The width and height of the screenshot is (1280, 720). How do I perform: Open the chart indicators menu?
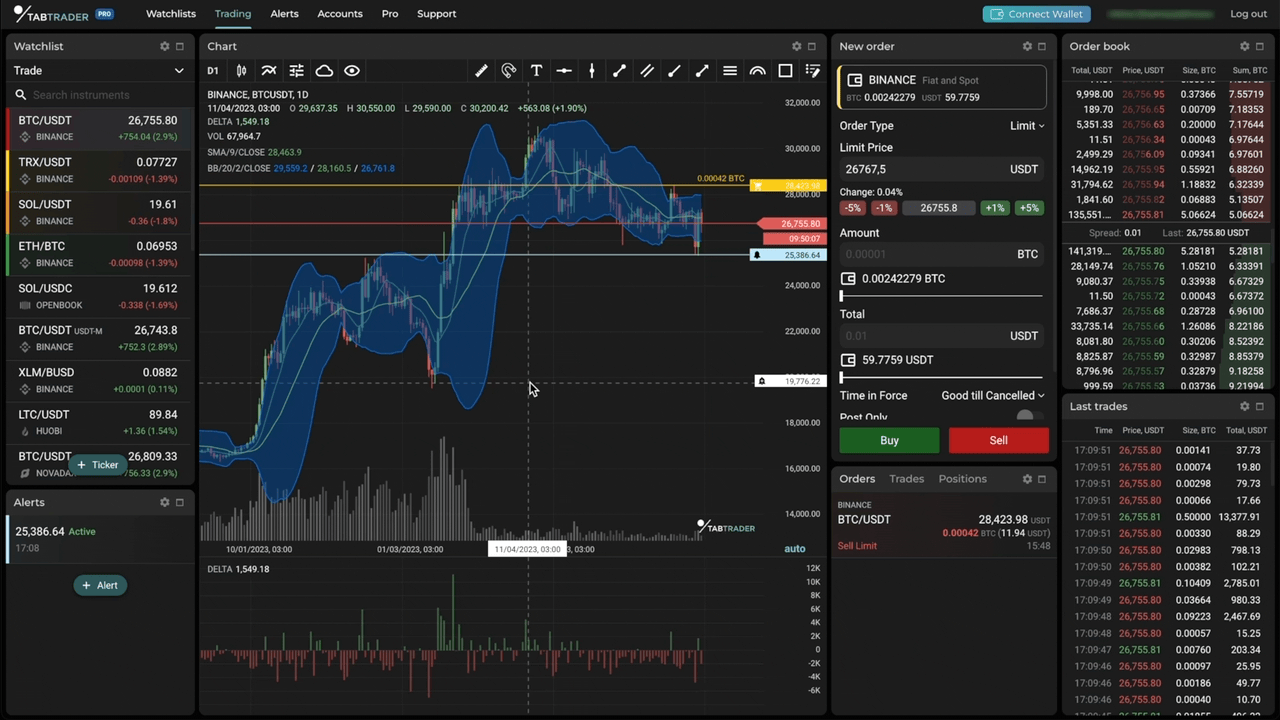(269, 71)
